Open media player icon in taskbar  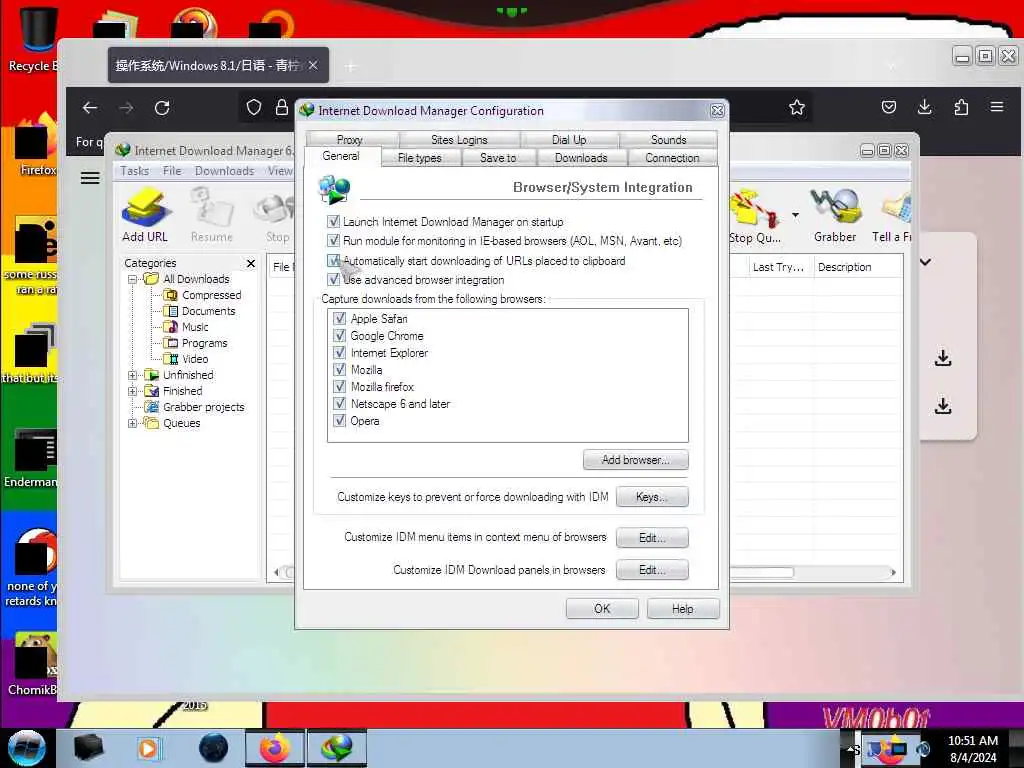click(x=148, y=748)
